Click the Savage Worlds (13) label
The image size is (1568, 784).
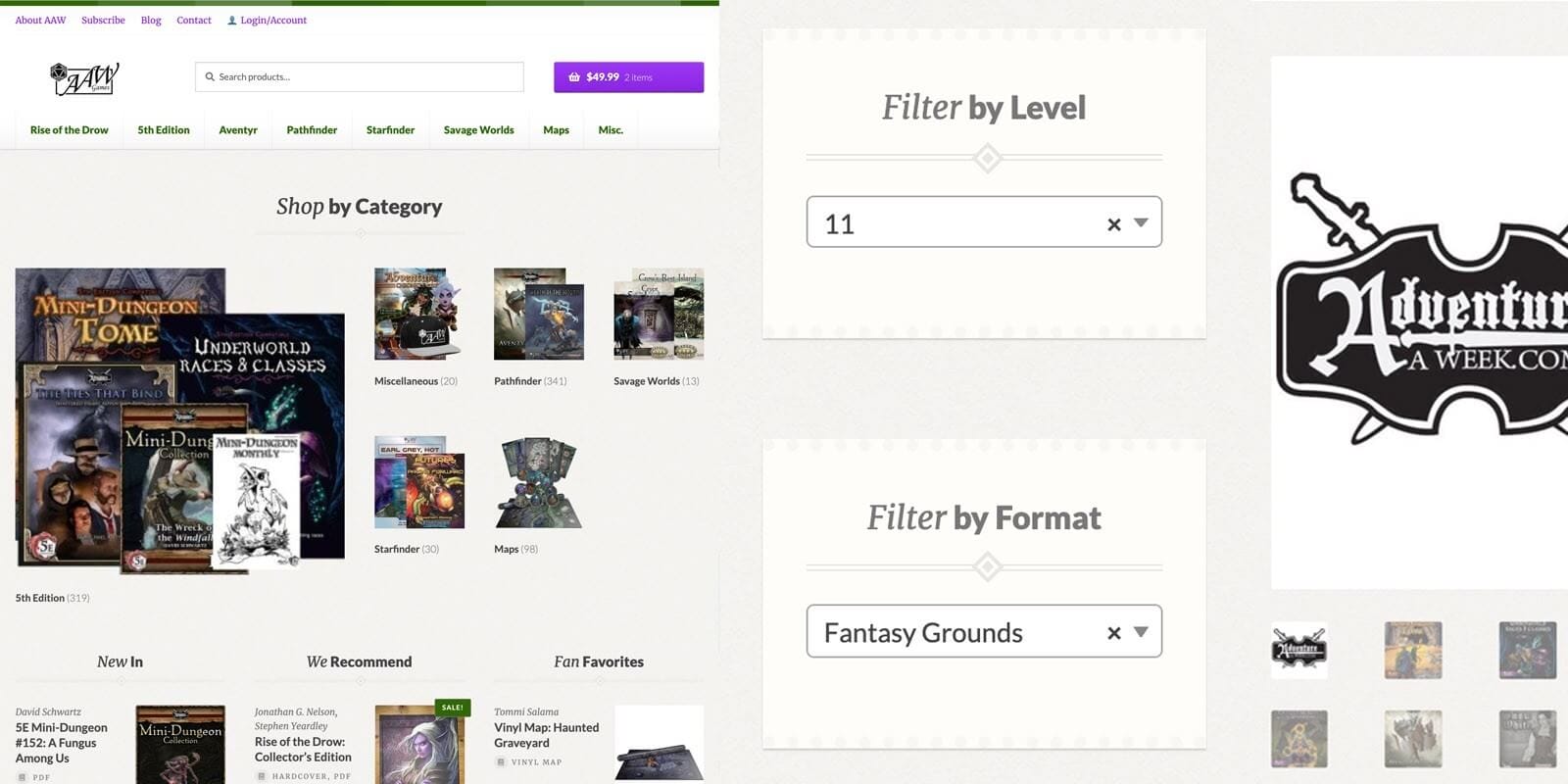(657, 381)
